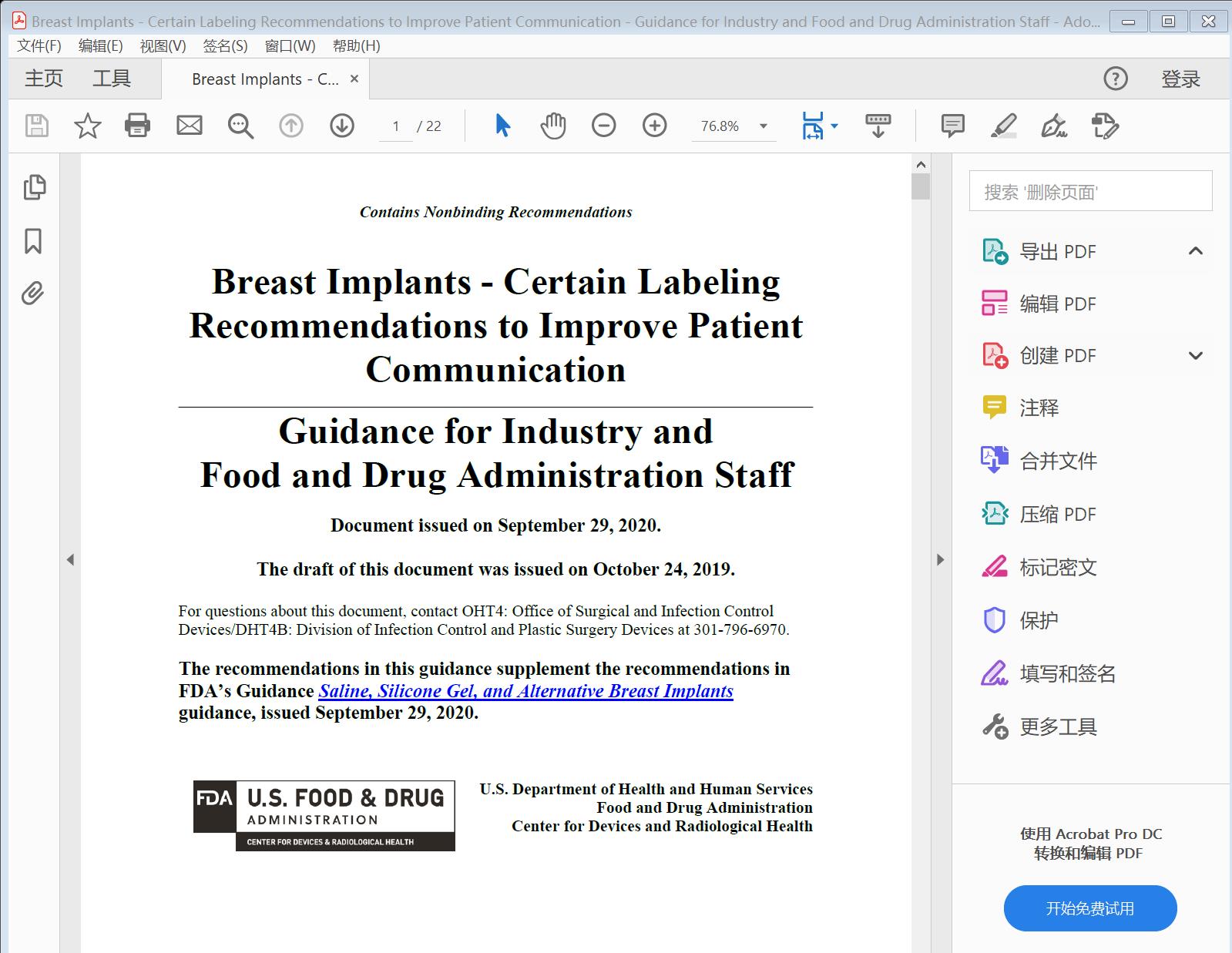This screenshot has height=953, width=1232.
Task: Add the document to starred favorites
Action: (87, 126)
